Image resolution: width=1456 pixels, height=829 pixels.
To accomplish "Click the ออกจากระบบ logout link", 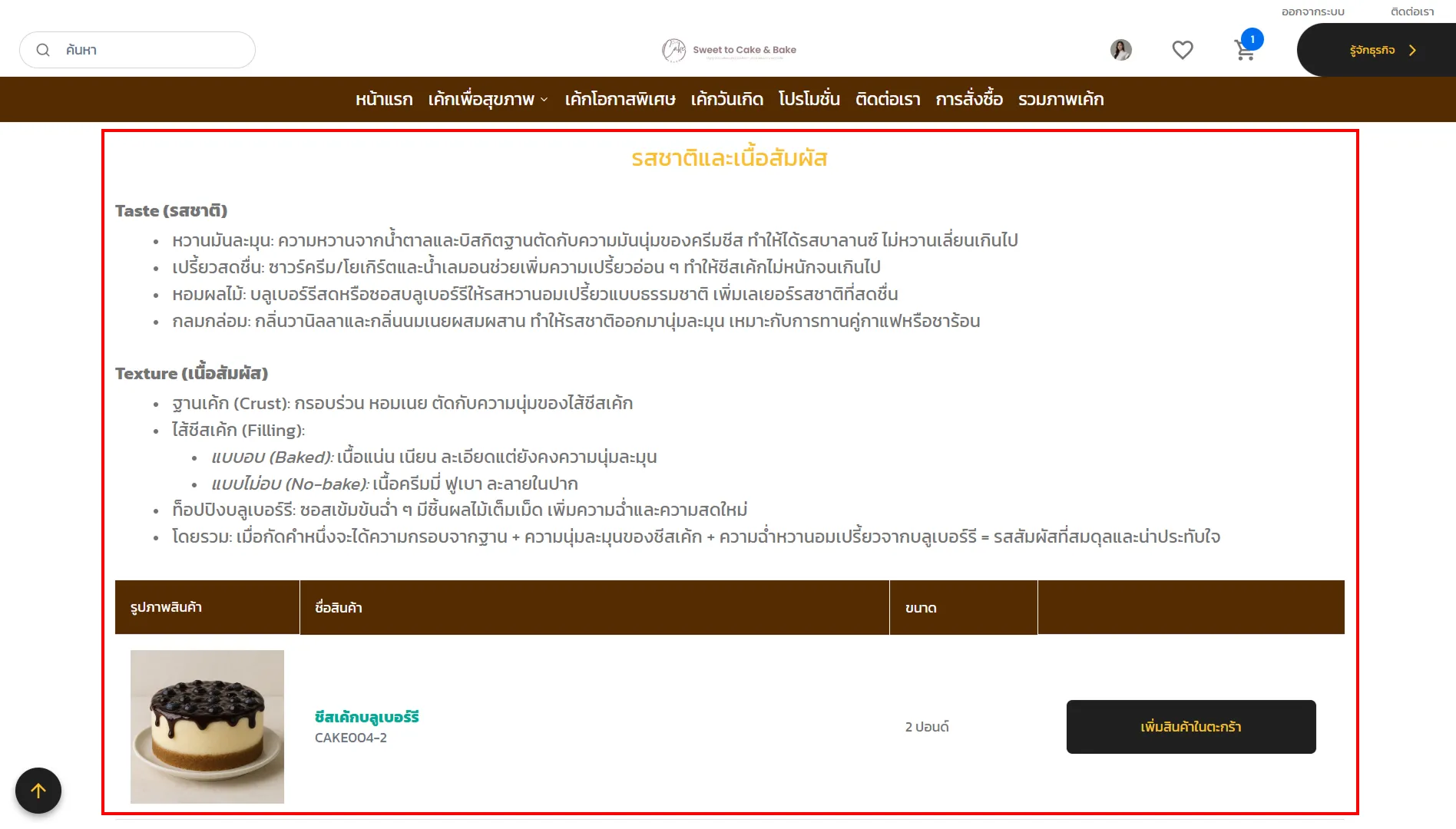I will [1312, 12].
